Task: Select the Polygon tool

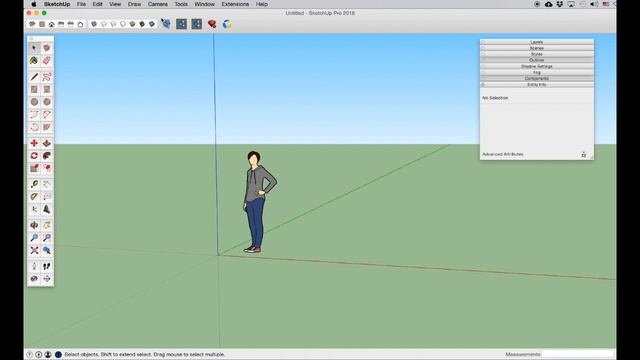Action: click(x=47, y=102)
